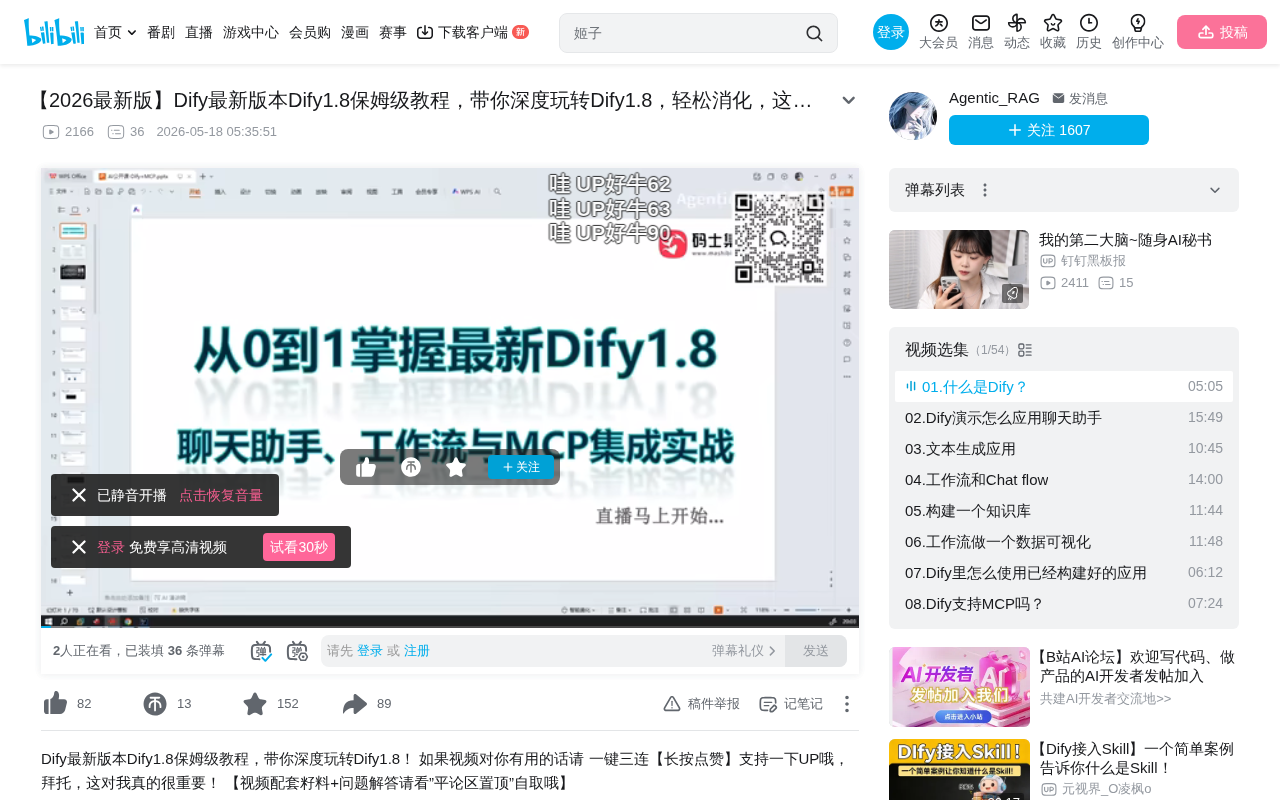The height and width of the screenshot is (800, 1280).
Task: Select episode 05.构建一个知识库
Action: pyautogui.click(x=1064, y=511)
